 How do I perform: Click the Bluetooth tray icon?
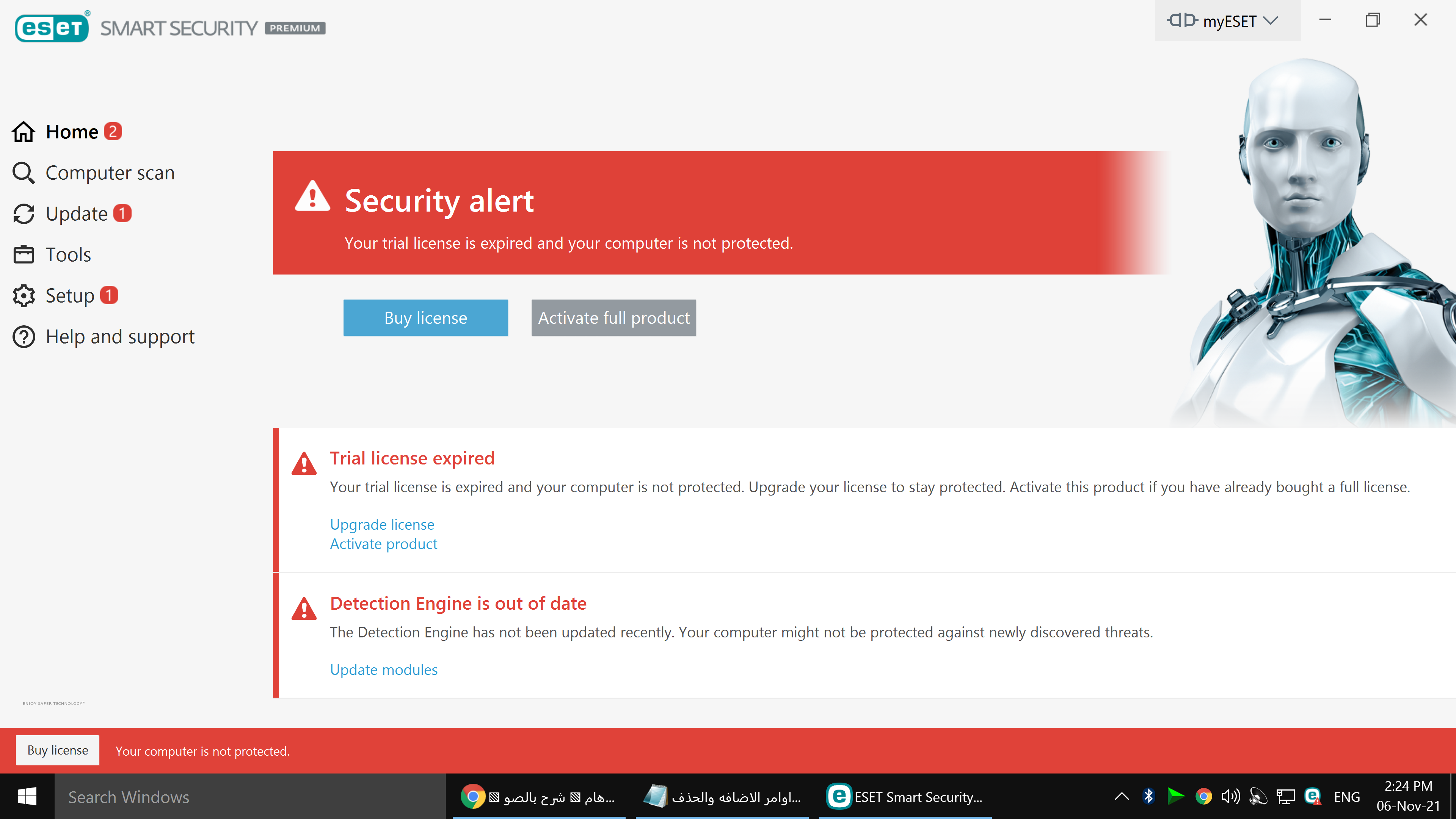coord(1148,796)
